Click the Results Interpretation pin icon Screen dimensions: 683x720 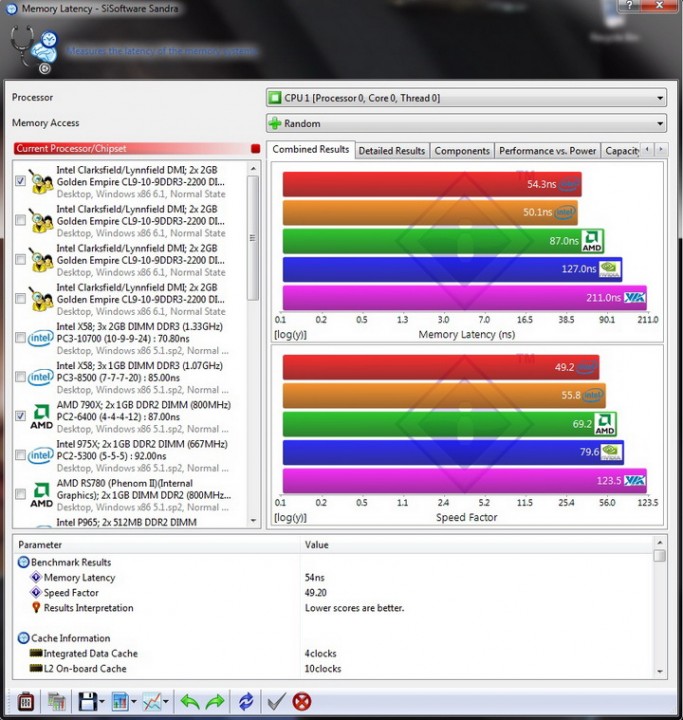pyautogui.click(x=36, y=608)
